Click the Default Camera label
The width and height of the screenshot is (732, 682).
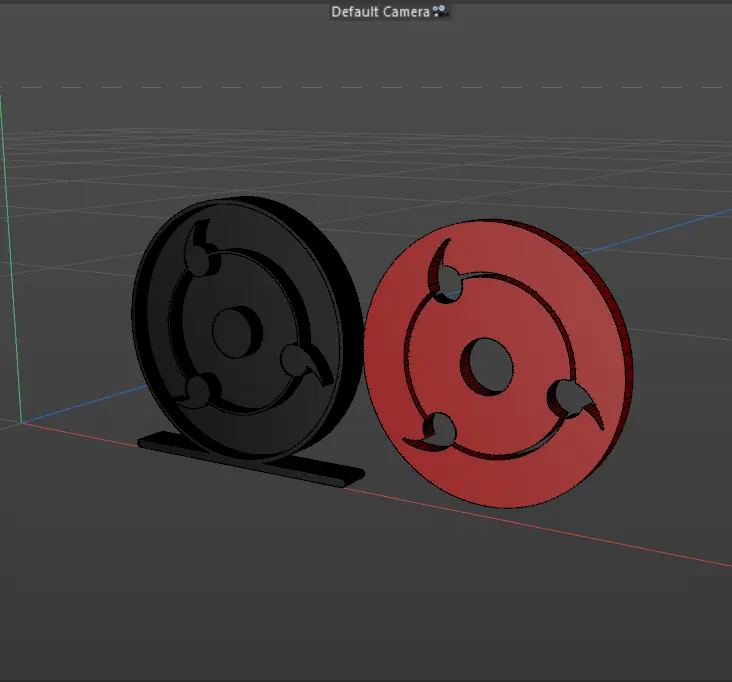(x=380, y=12)
